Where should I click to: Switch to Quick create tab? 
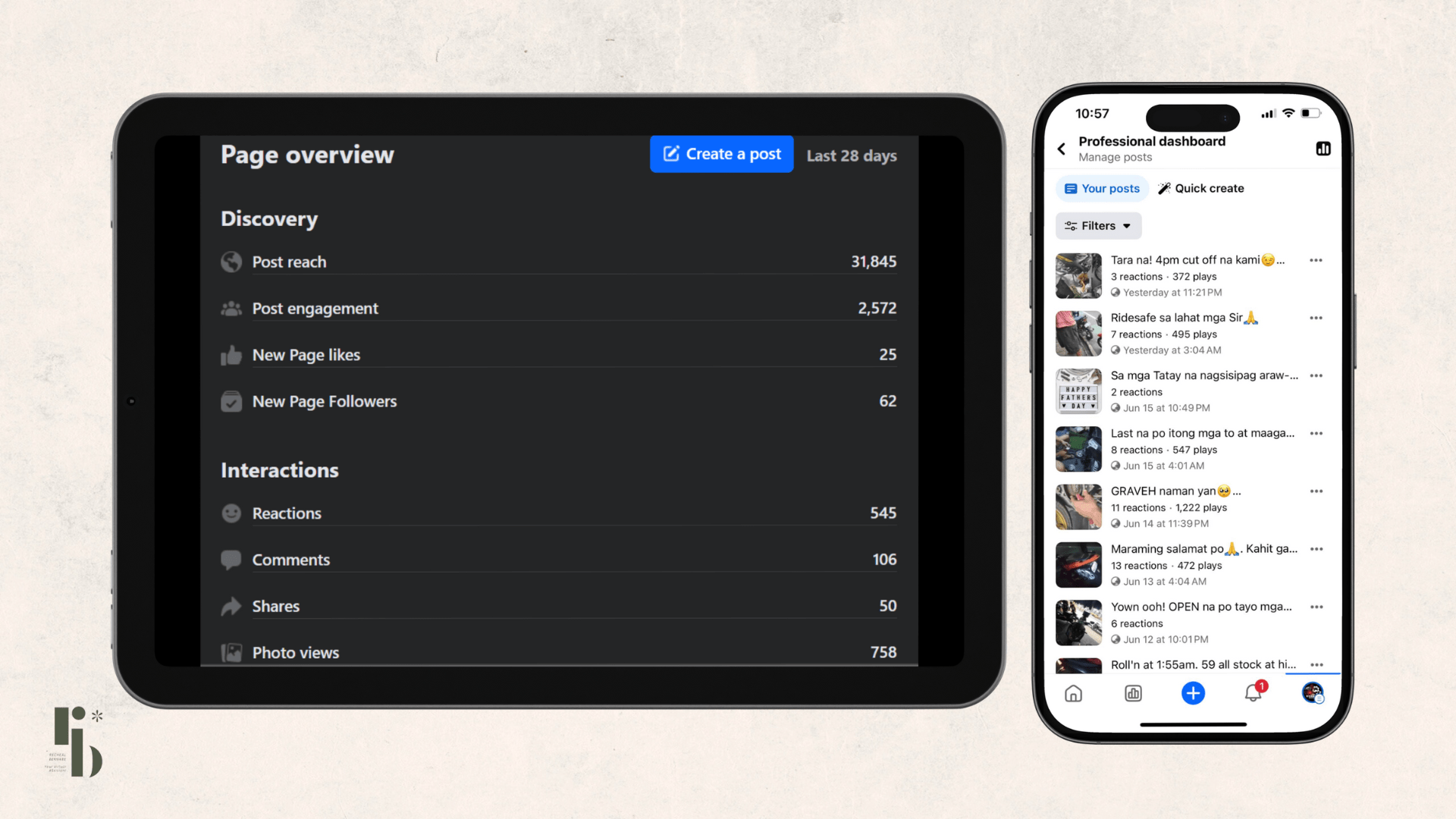coord(1200,188)
